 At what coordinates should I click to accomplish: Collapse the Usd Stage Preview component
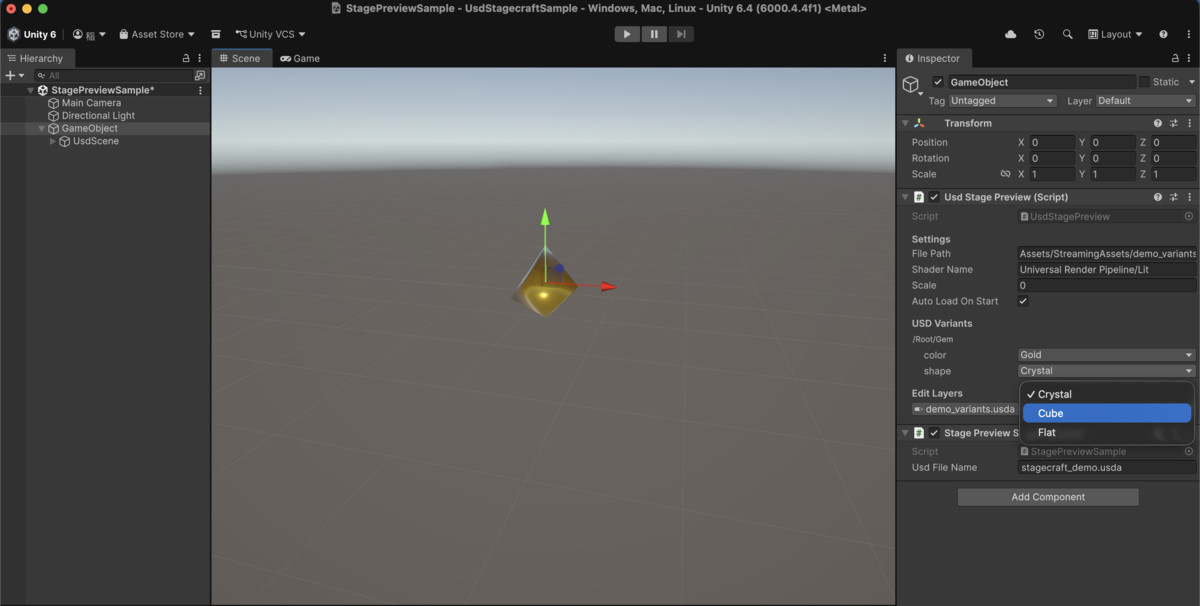pos(906,197)
